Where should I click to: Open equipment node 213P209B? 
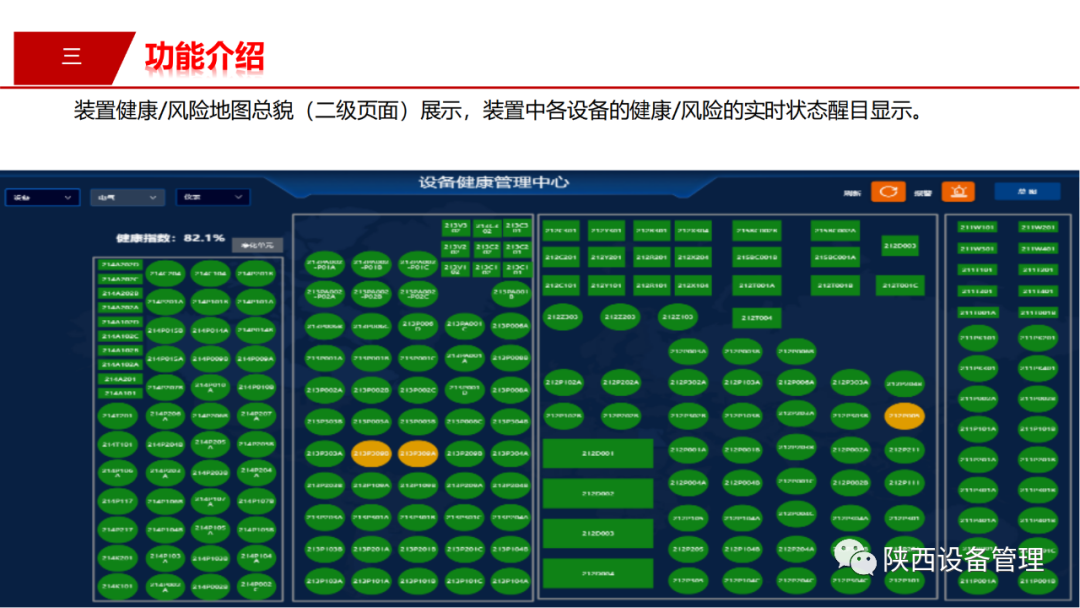point(464,454)
